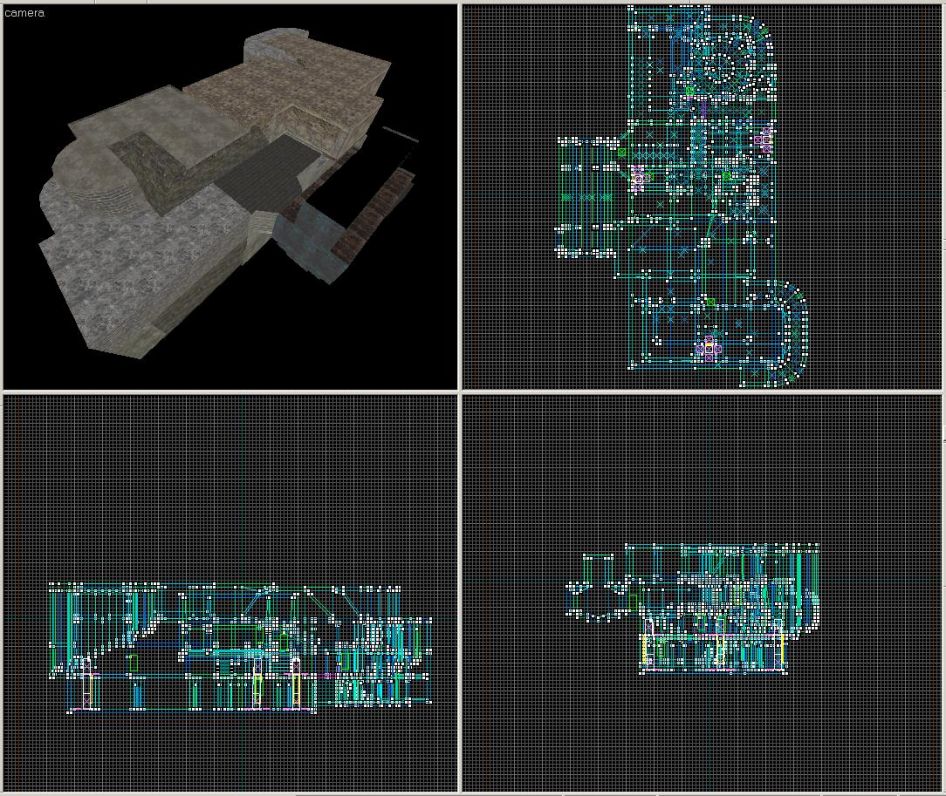946x796 pixels.
Task: Click the center intersection of the four viewport splitters
Action: tap(459, 391)
